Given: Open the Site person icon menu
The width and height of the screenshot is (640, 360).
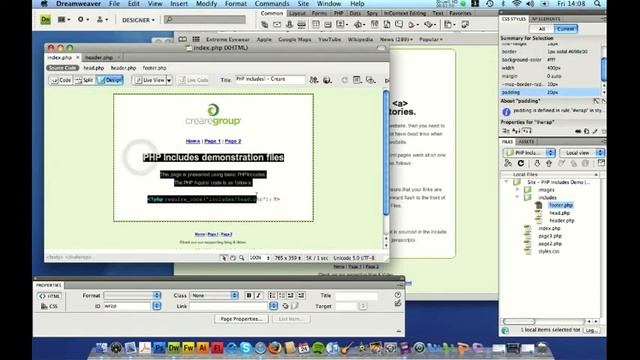Looking at the screenshot, I should coord(102,19).
